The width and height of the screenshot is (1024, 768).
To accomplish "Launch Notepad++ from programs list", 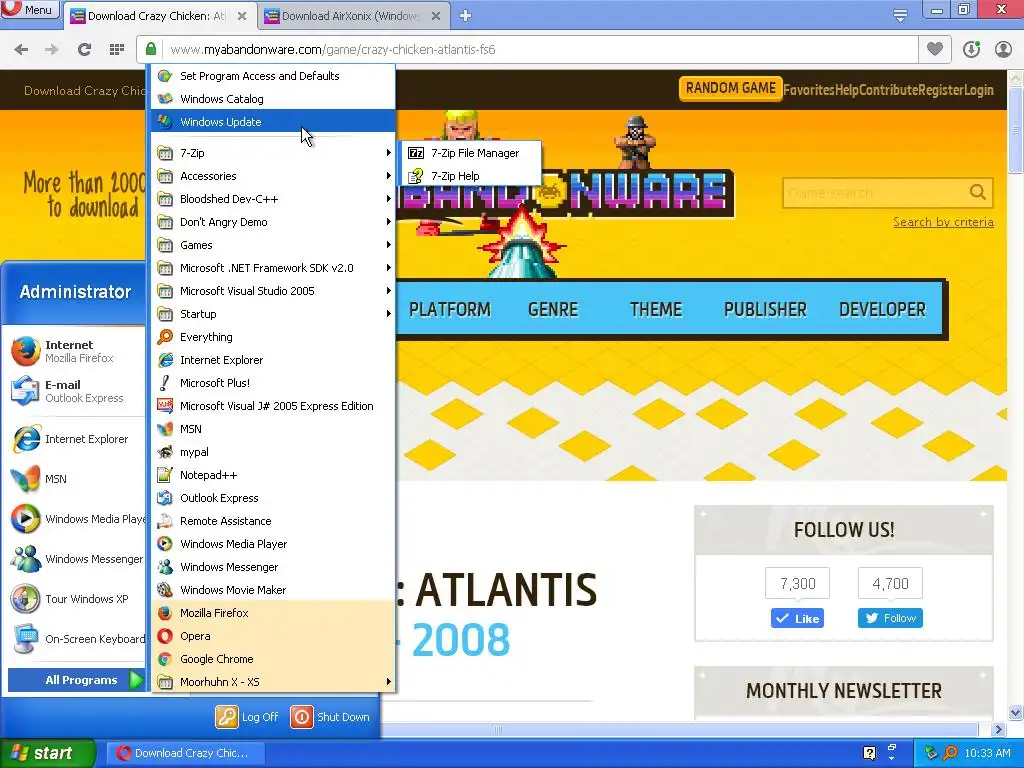I will [273, 475].
